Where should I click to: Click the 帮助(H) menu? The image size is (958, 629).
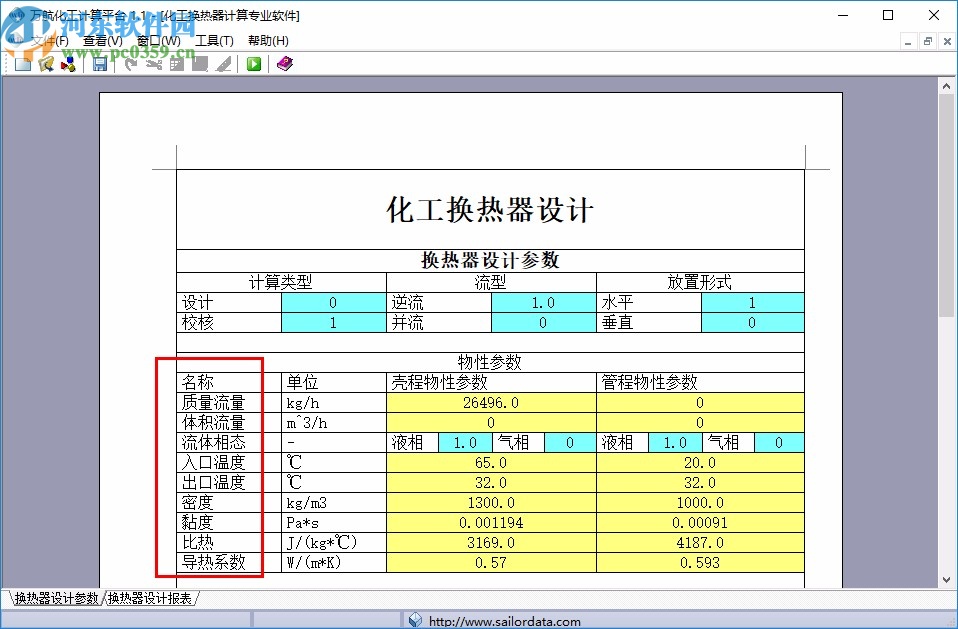pos(268,40)
